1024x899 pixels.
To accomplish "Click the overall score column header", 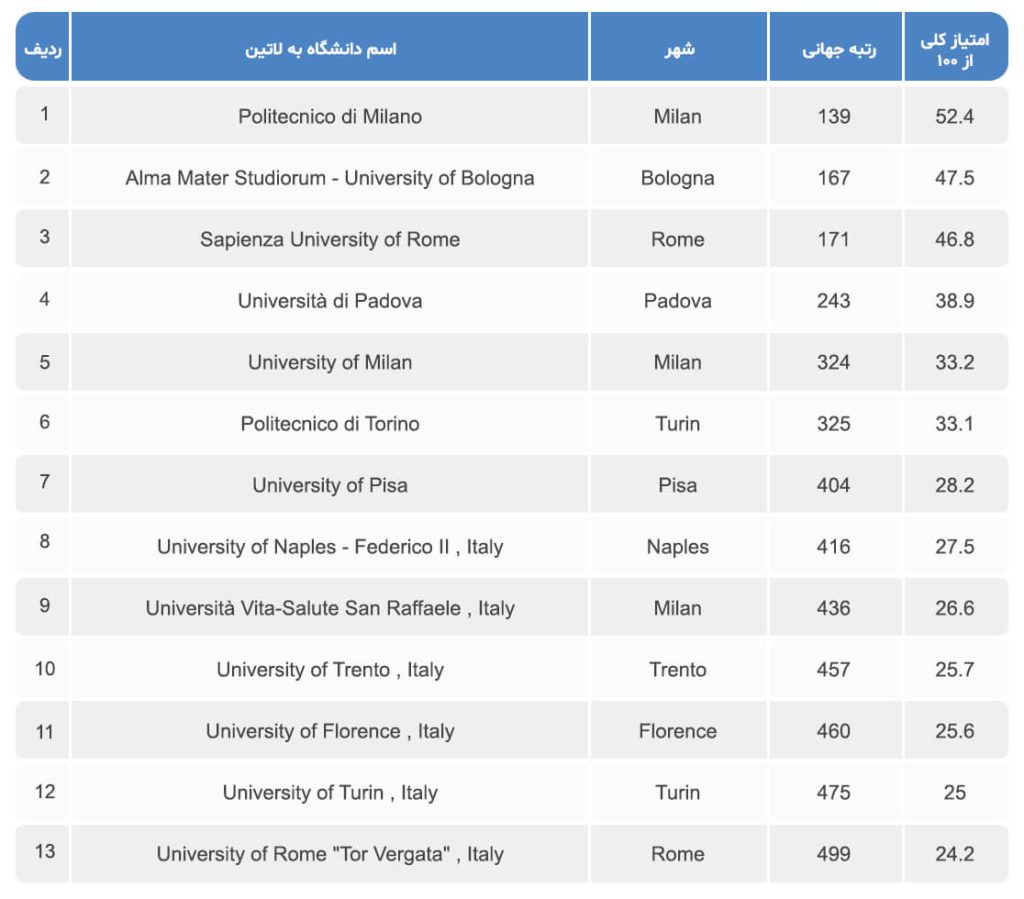I will (x=955, y=49).
